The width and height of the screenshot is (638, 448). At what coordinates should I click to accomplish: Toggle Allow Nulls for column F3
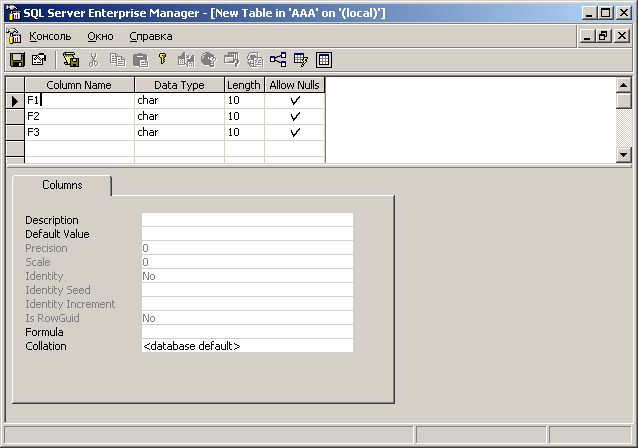295,132
